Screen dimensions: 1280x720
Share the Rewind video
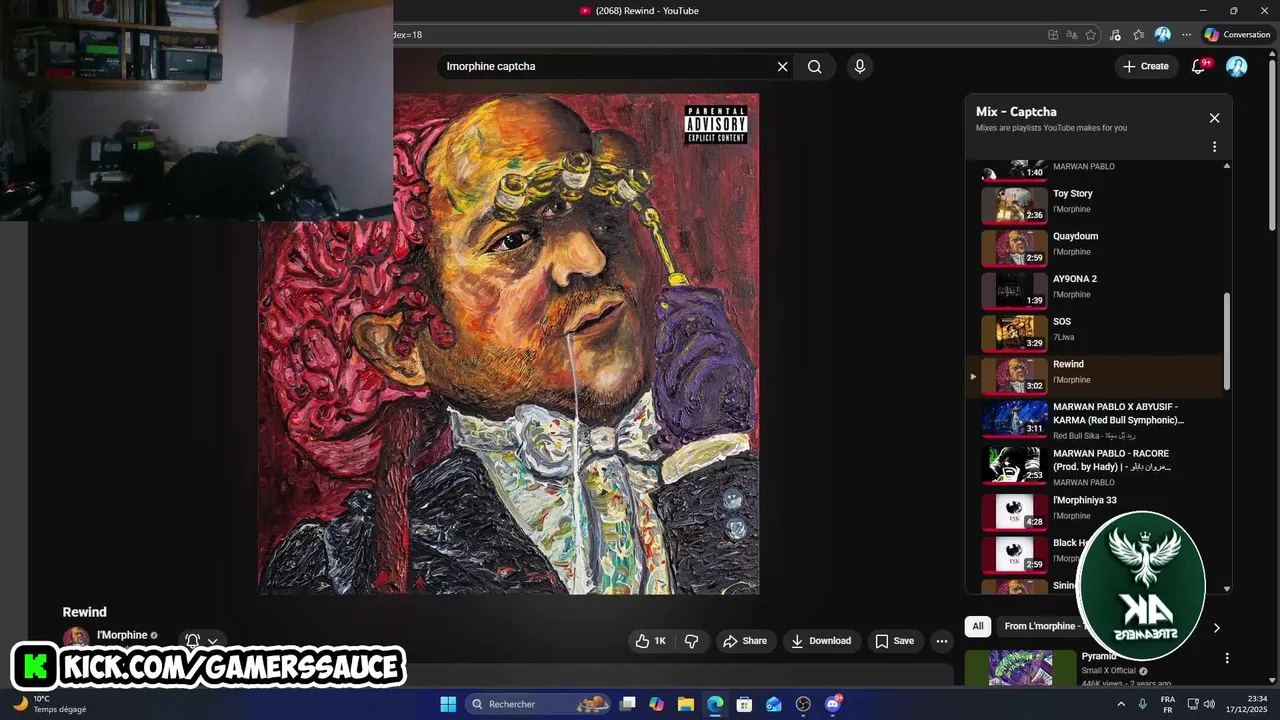click(745, 641)
